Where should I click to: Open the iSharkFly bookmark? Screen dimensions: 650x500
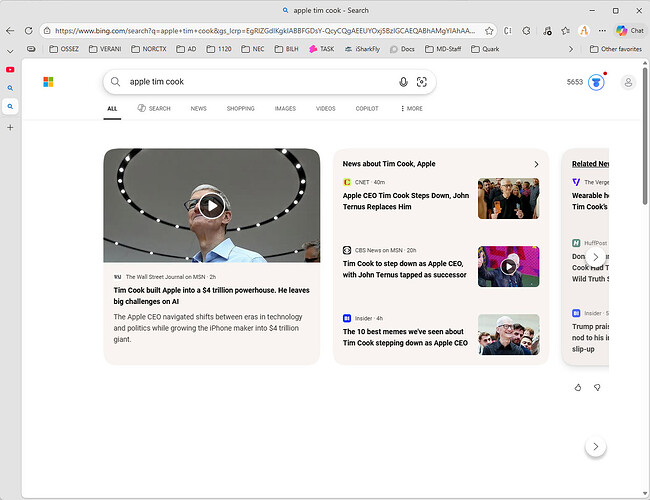pos(362,49)
